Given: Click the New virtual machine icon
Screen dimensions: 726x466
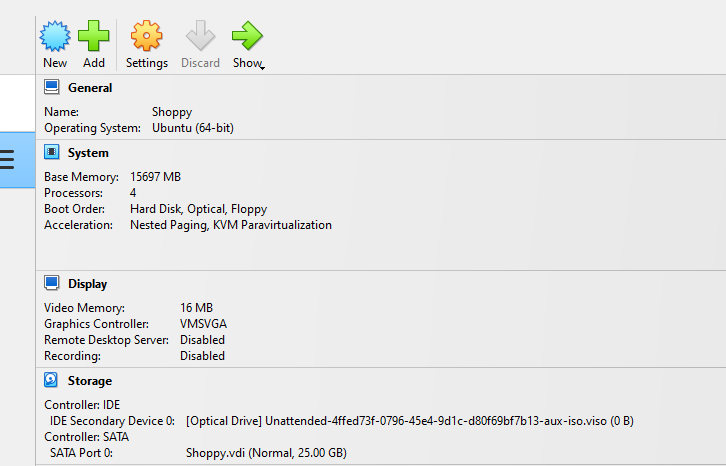Looking at the screenshot, I should coord(55,36).
